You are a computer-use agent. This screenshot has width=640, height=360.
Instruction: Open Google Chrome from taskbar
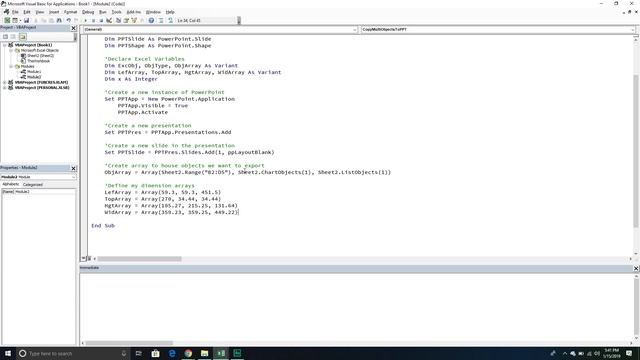[x=188, y=353]
